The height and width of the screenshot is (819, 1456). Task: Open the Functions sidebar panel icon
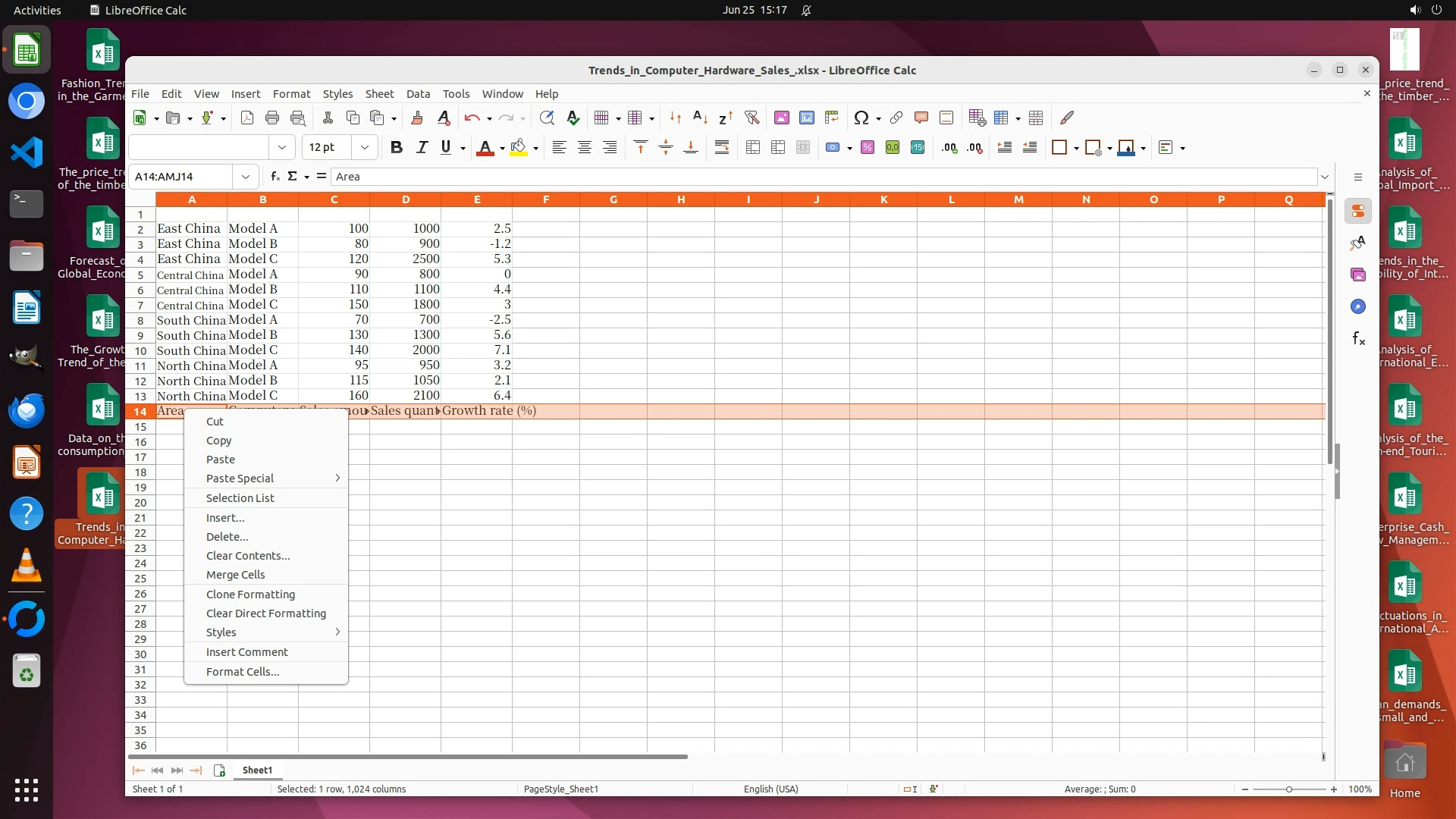(x=1358, y=339)
